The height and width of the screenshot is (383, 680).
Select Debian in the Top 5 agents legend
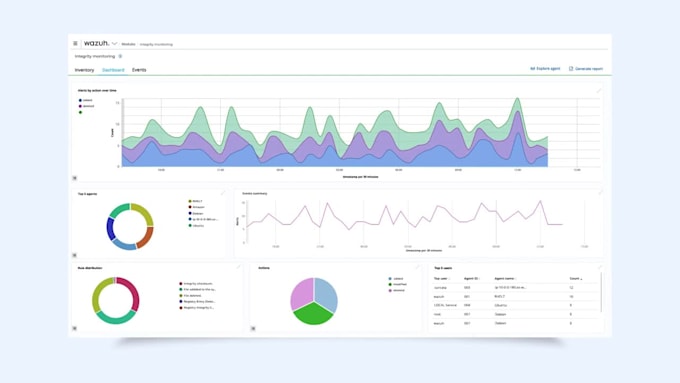pyautogui.click(x=196, y=213)
